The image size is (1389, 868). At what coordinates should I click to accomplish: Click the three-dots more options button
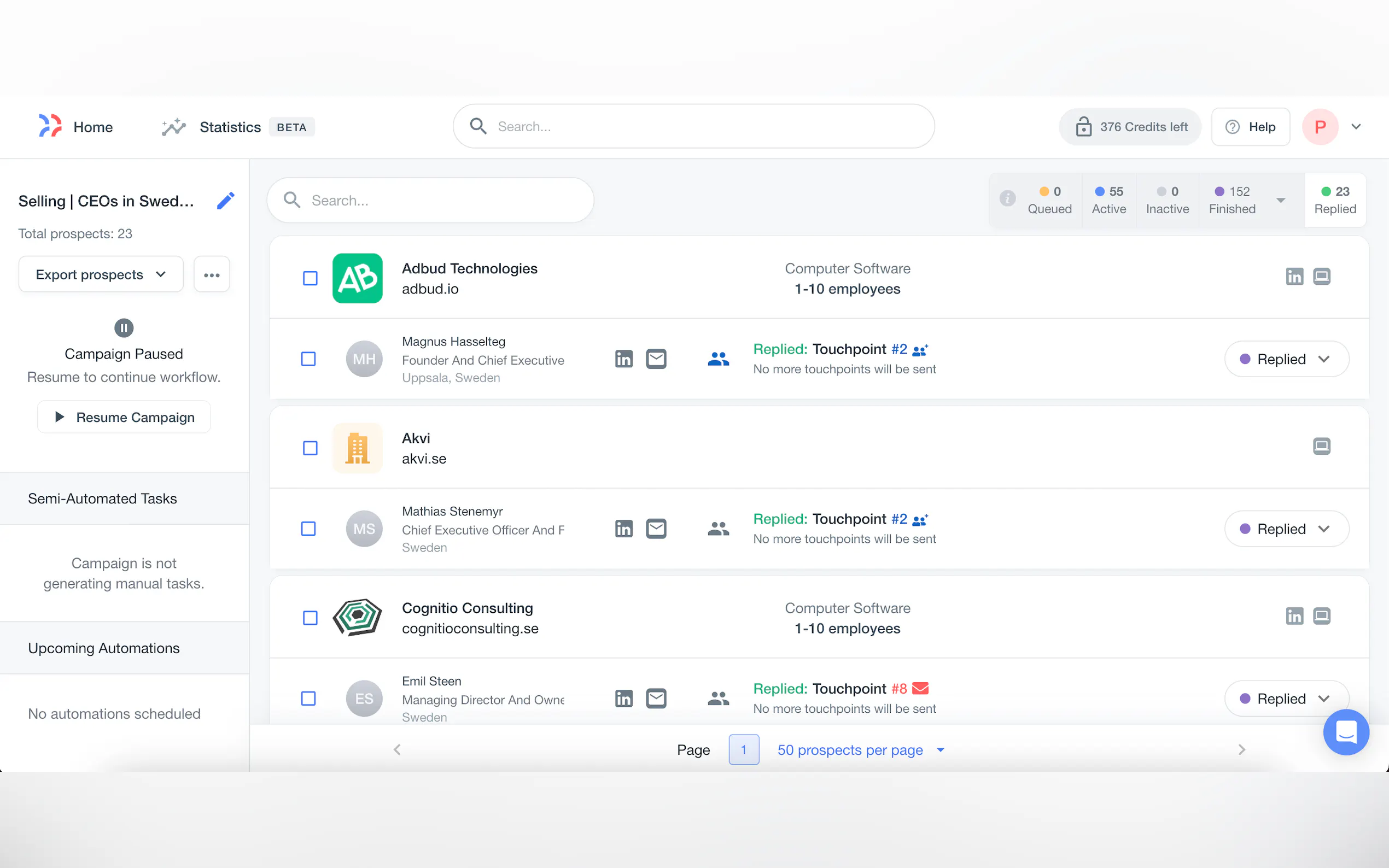point(212,275)
